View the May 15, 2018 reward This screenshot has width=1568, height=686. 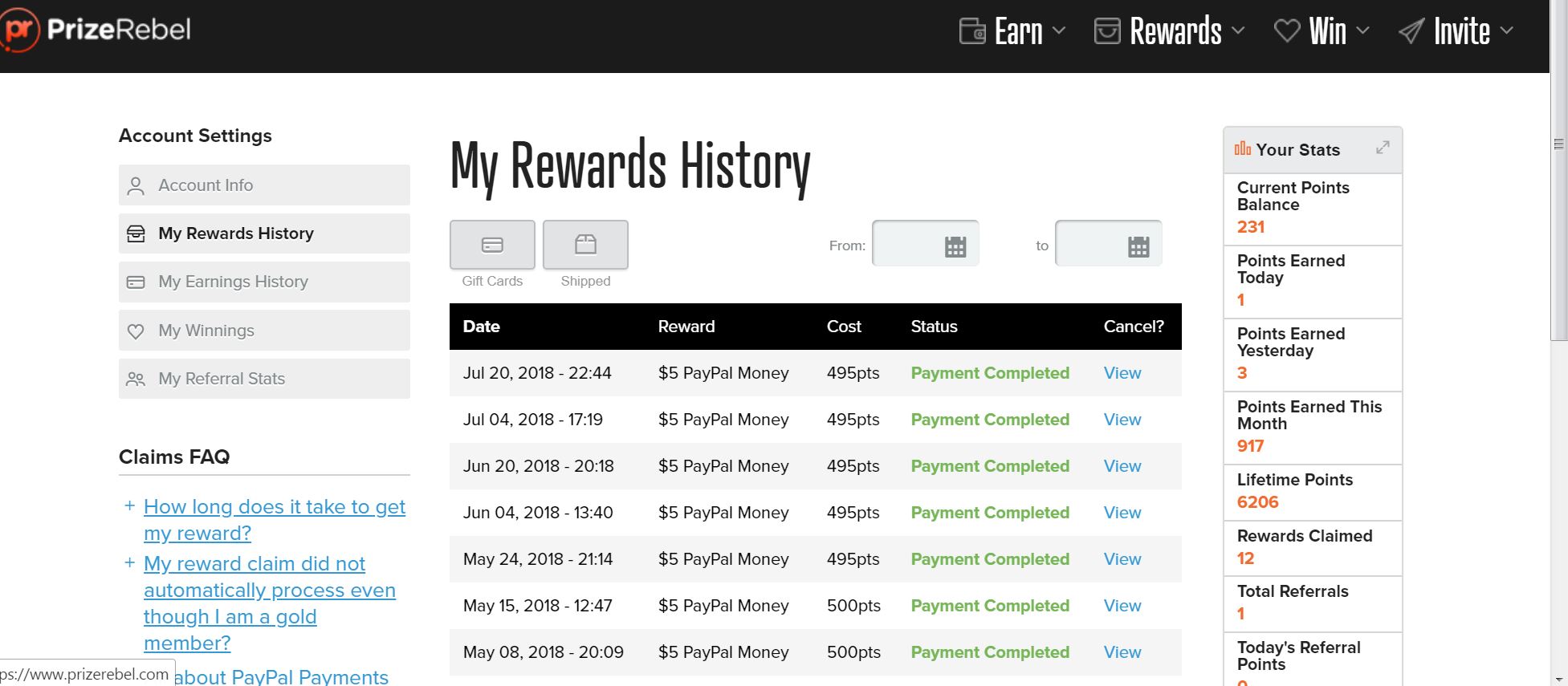tap(1122, 606)
